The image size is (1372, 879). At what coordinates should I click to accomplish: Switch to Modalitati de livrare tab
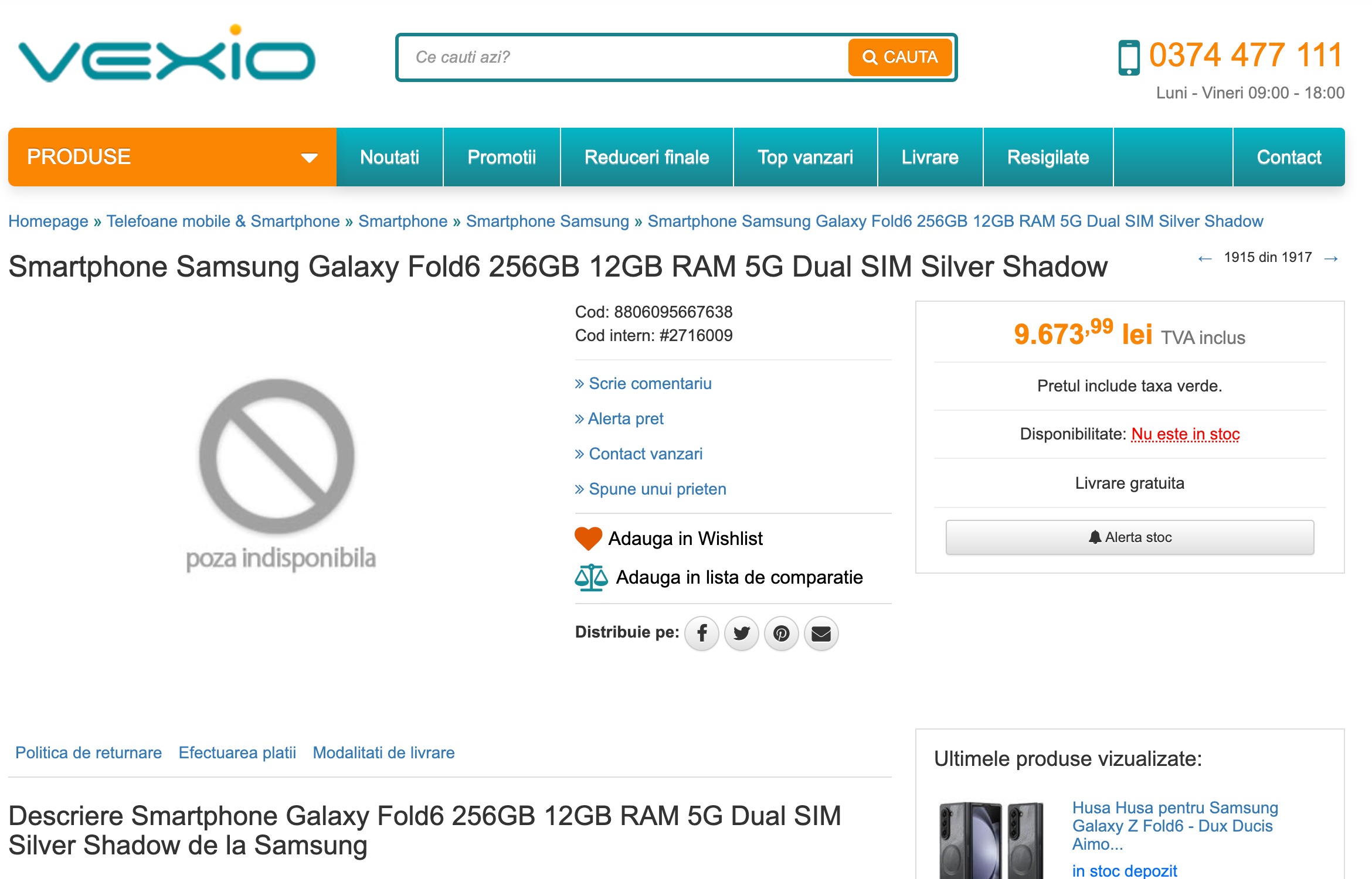(383, 753)
